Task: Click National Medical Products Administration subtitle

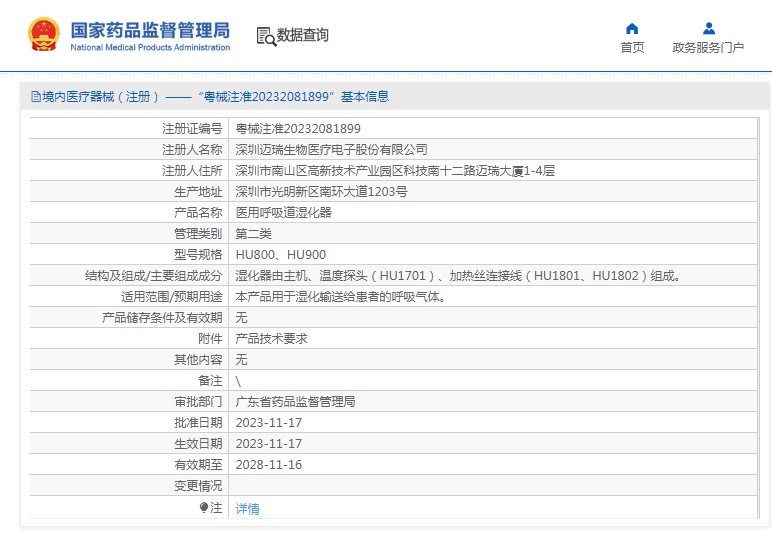Action: (150, 48)
